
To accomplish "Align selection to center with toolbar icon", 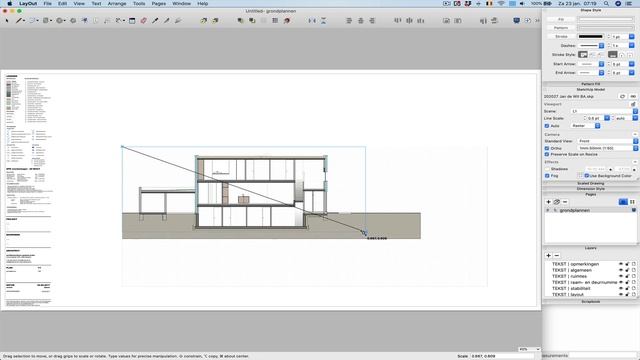I will (360, 20).
